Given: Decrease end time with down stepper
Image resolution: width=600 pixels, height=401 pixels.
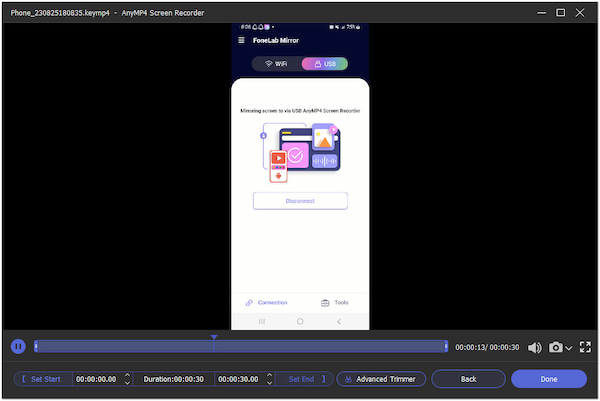Looking at the screenshot, I should 269,382.
